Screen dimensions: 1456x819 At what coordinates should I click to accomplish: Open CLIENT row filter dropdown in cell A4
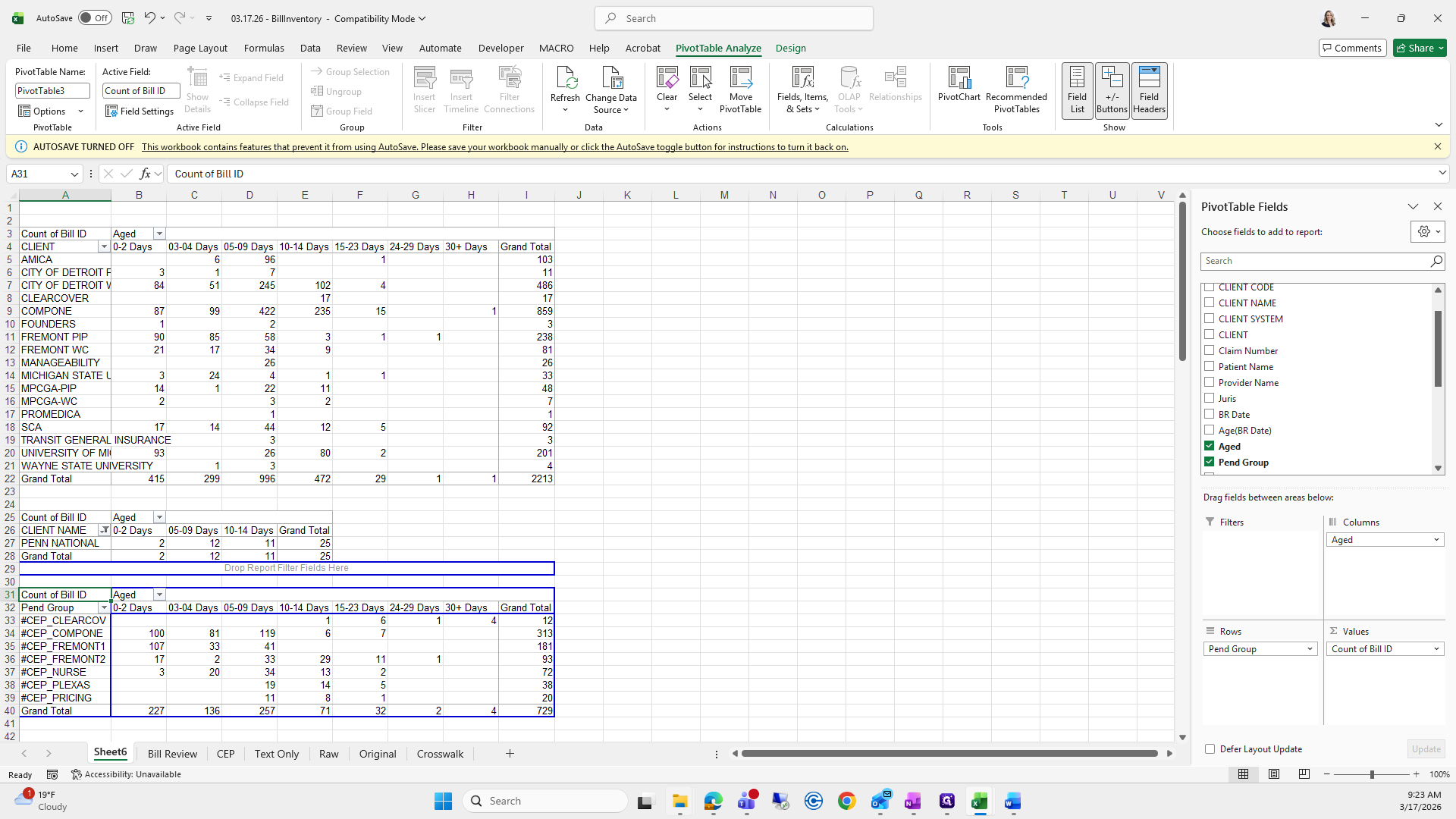coord(104,247)
